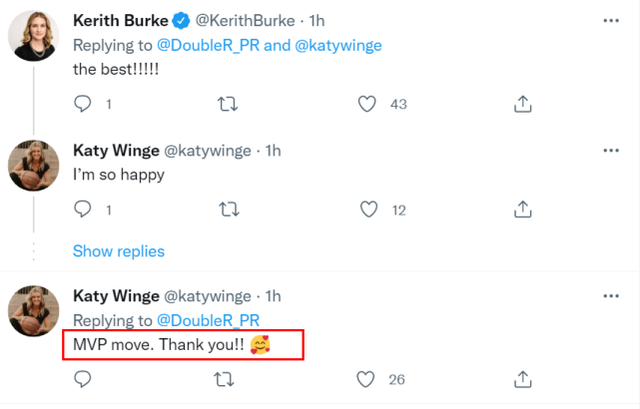Retweet the "MVP move. Thank you!!" tweet
The height and width of the screenshot is (409, 640).
[x=227, y=379]
